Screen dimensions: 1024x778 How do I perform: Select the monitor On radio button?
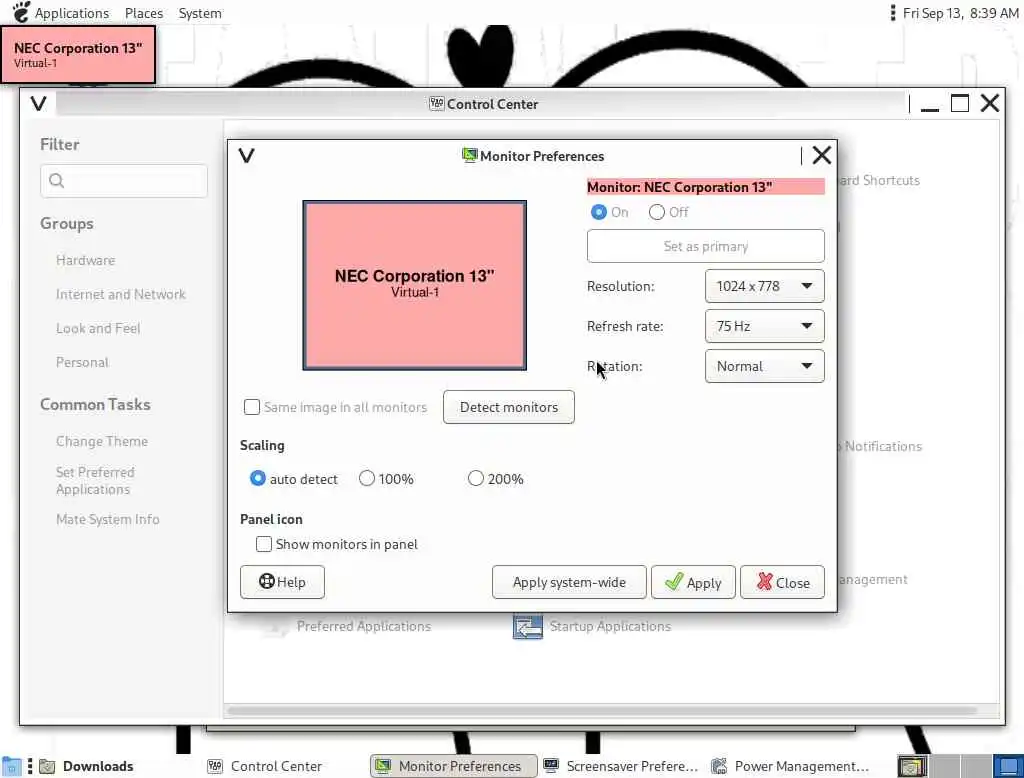point(599,212)
